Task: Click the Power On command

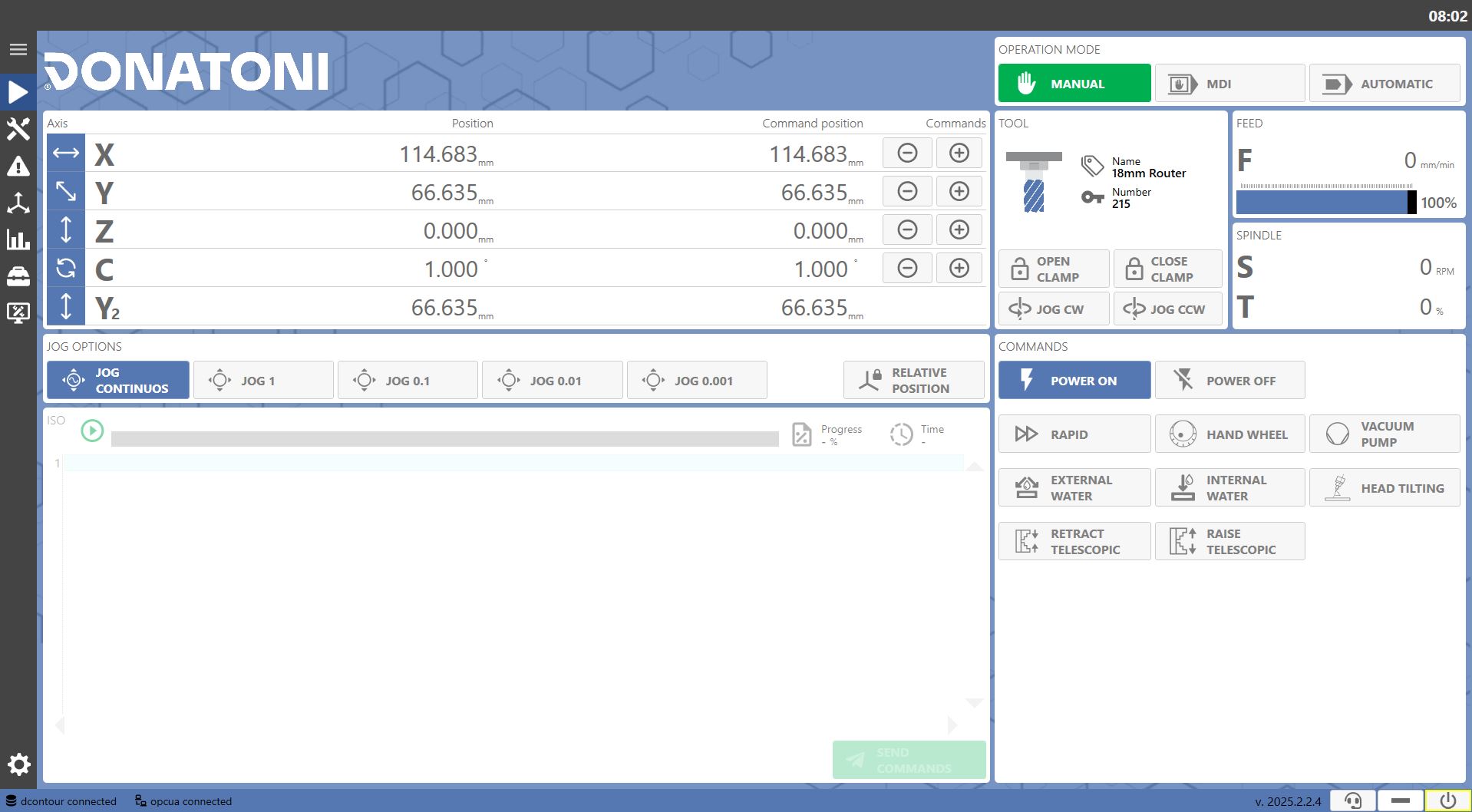Action: [1074, 380]
